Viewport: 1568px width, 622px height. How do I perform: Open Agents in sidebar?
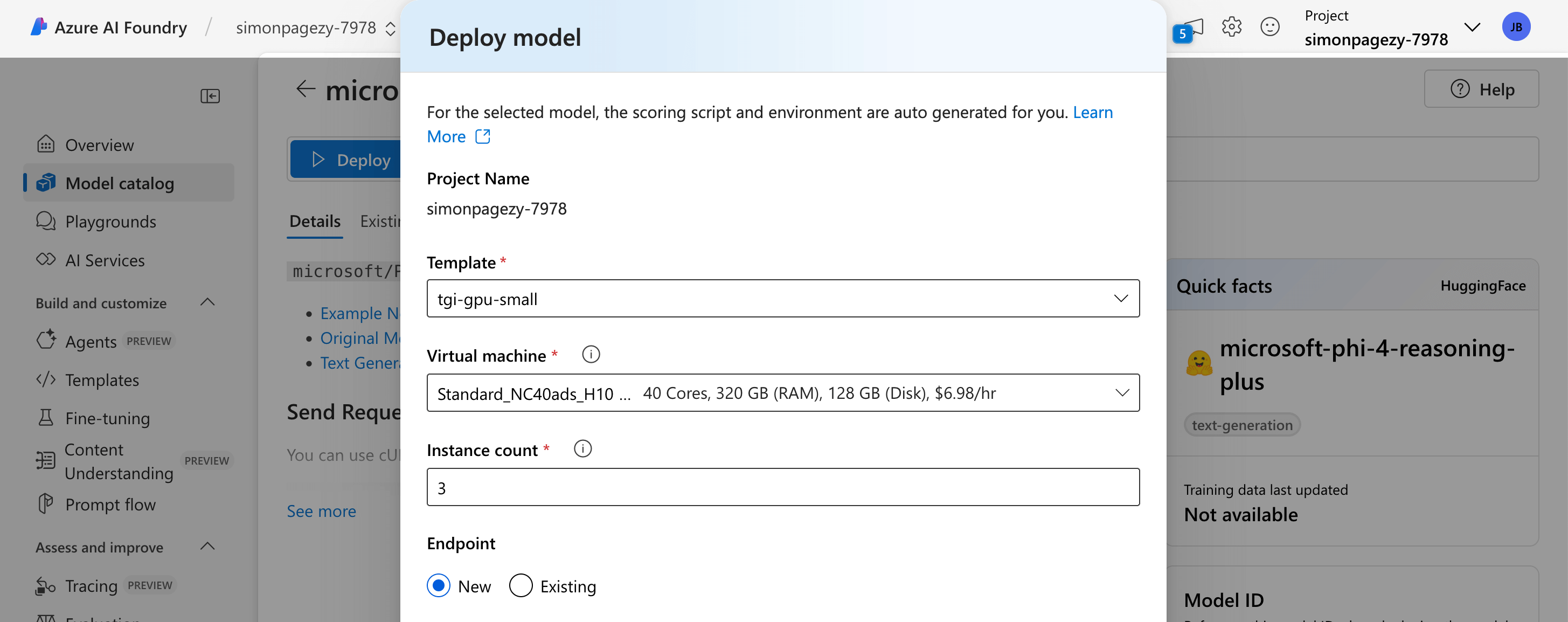pos(128,341)
